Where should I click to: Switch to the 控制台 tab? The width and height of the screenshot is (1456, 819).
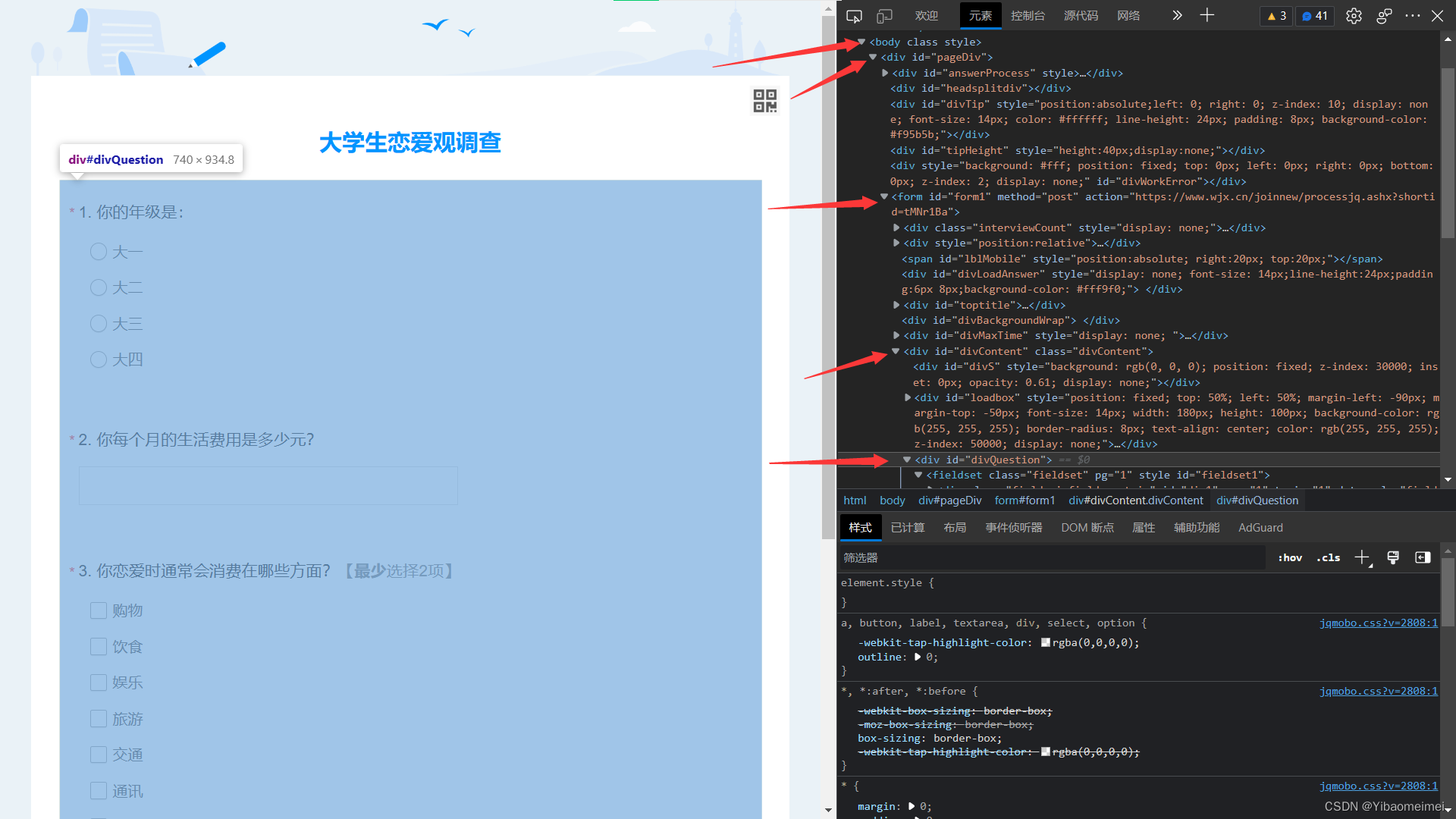coord(1028,16)
